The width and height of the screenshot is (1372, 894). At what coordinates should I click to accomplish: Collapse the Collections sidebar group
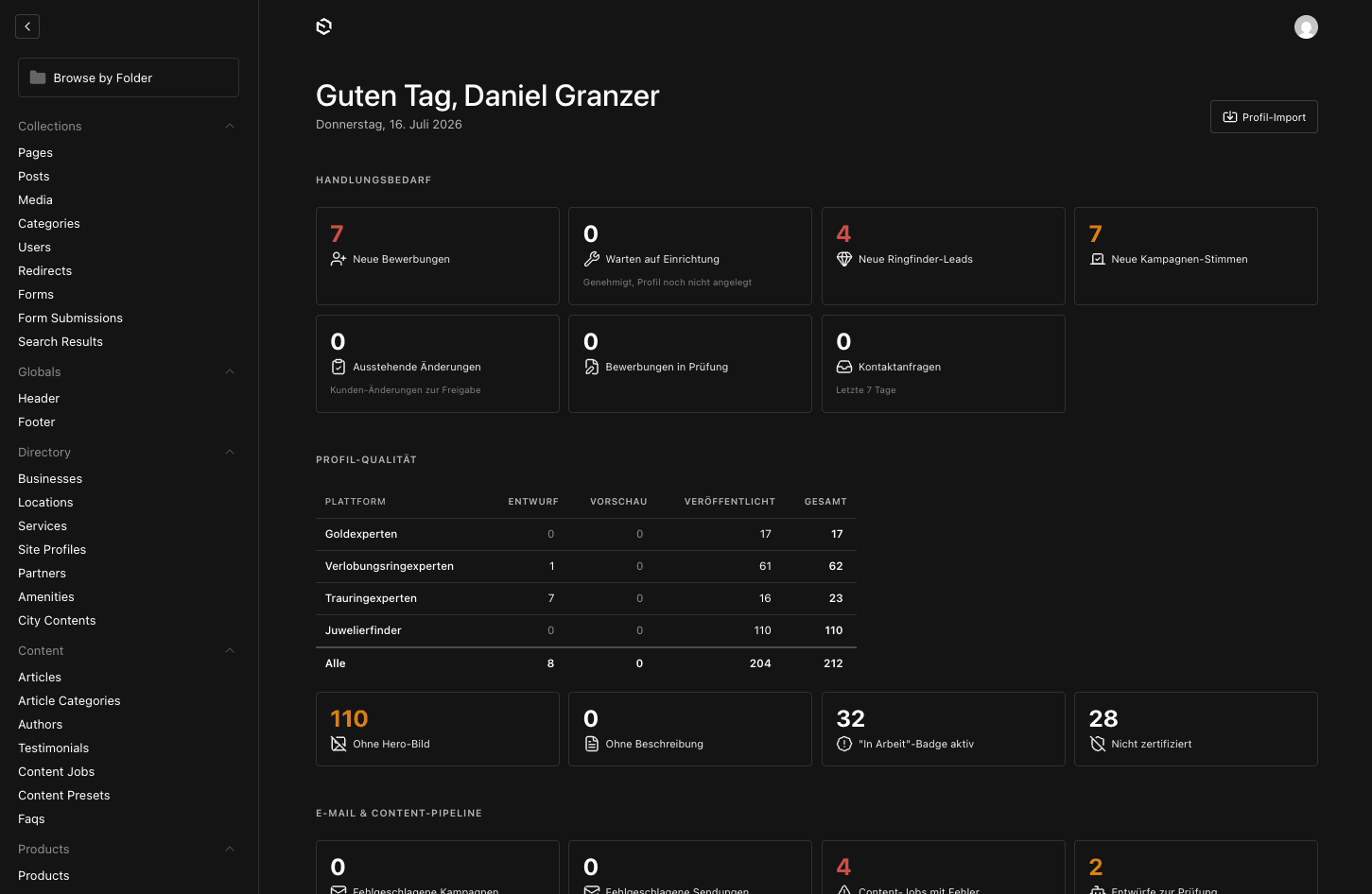pyautogui.click(x=230, y=126)
